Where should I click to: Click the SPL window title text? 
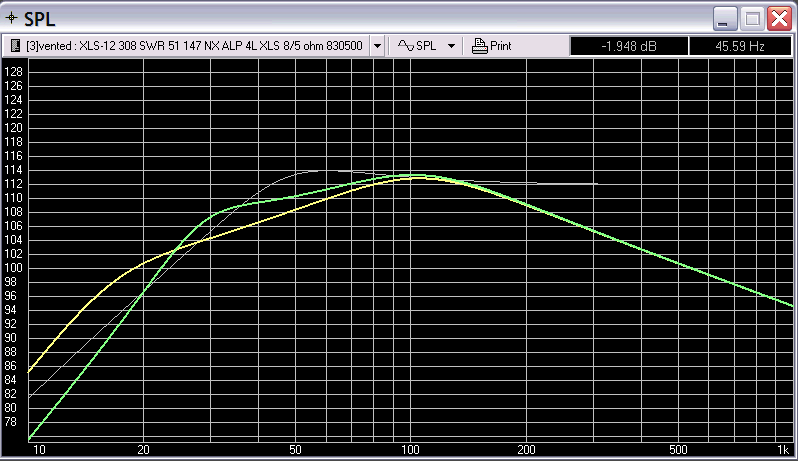coord(39,19)
